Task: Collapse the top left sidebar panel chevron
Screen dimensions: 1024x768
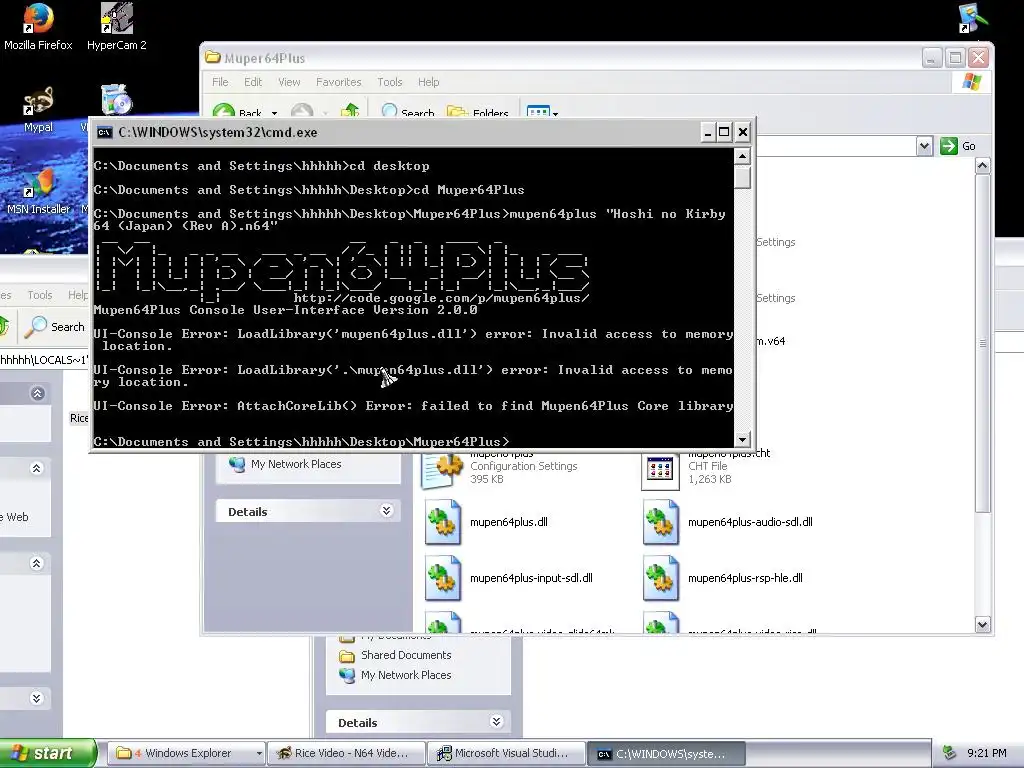Action: point(37,393)
